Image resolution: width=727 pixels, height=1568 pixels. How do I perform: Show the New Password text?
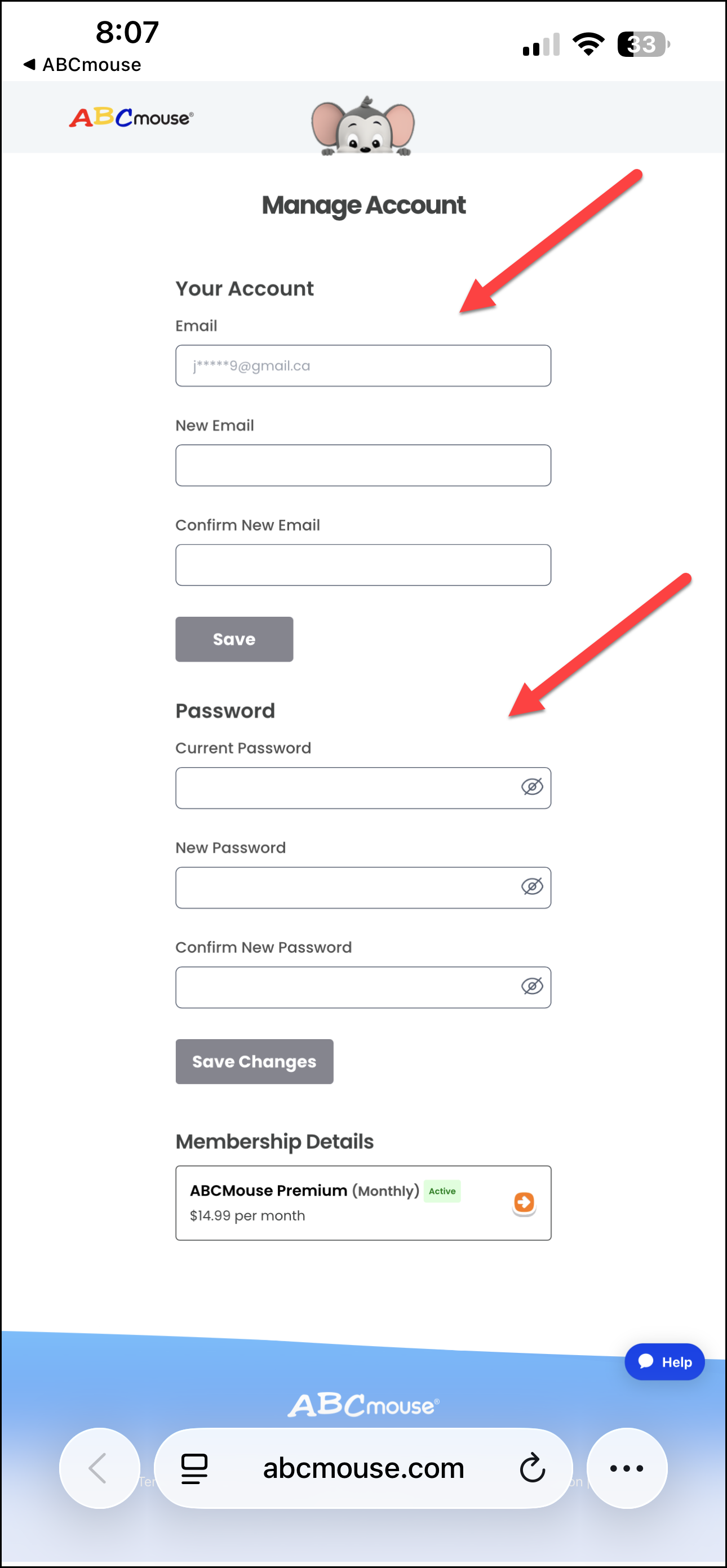pos(532,887)
